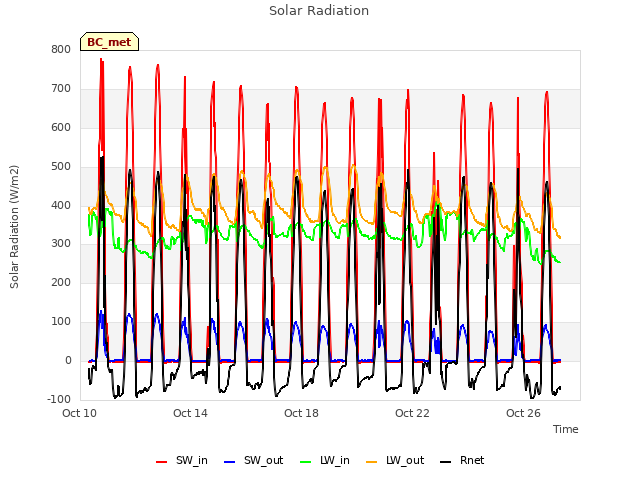
Task: Toggle the Rnet legend entry
Action: pyautogui.click(x=462, y=460)
